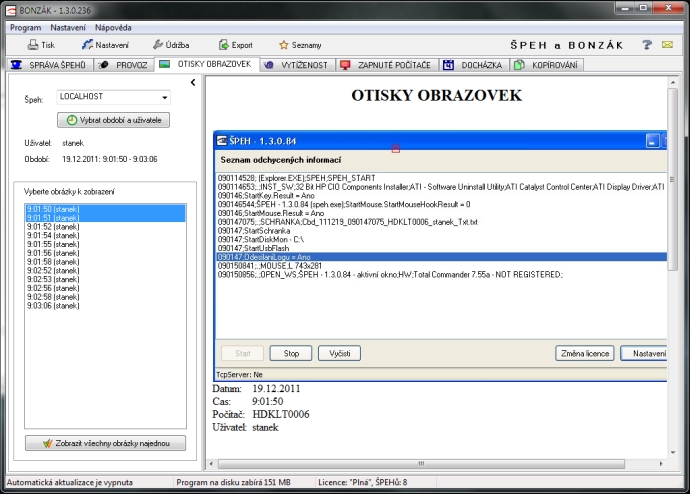Click Vybrat období a uživatele button
Screen dimensions: 690x494
point(113,120)
